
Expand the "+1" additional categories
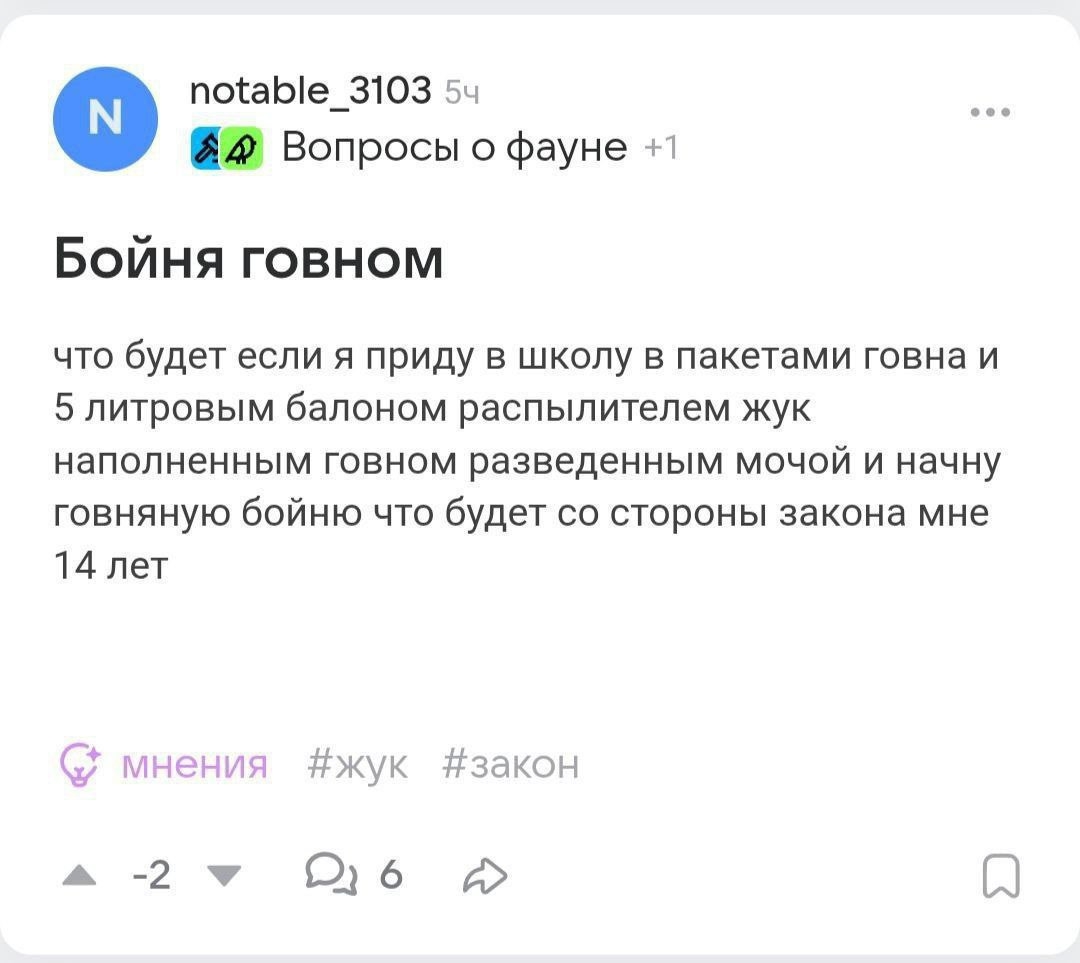coord(661,148)
